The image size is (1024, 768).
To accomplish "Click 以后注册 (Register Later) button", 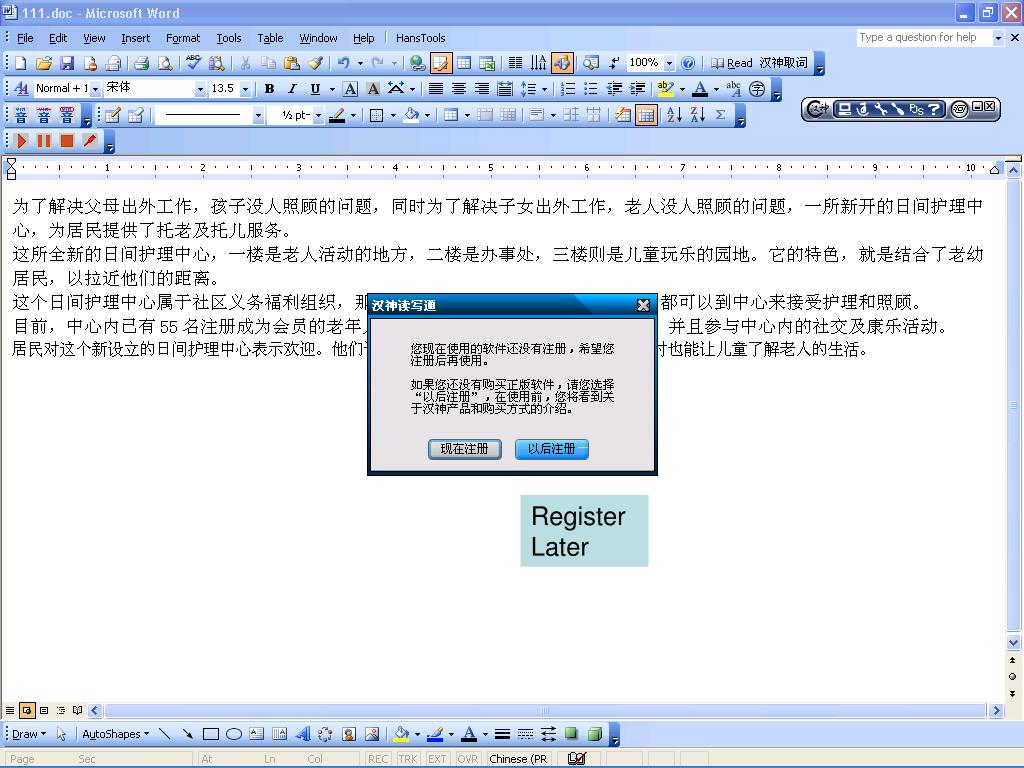I will tap(552, 449).
